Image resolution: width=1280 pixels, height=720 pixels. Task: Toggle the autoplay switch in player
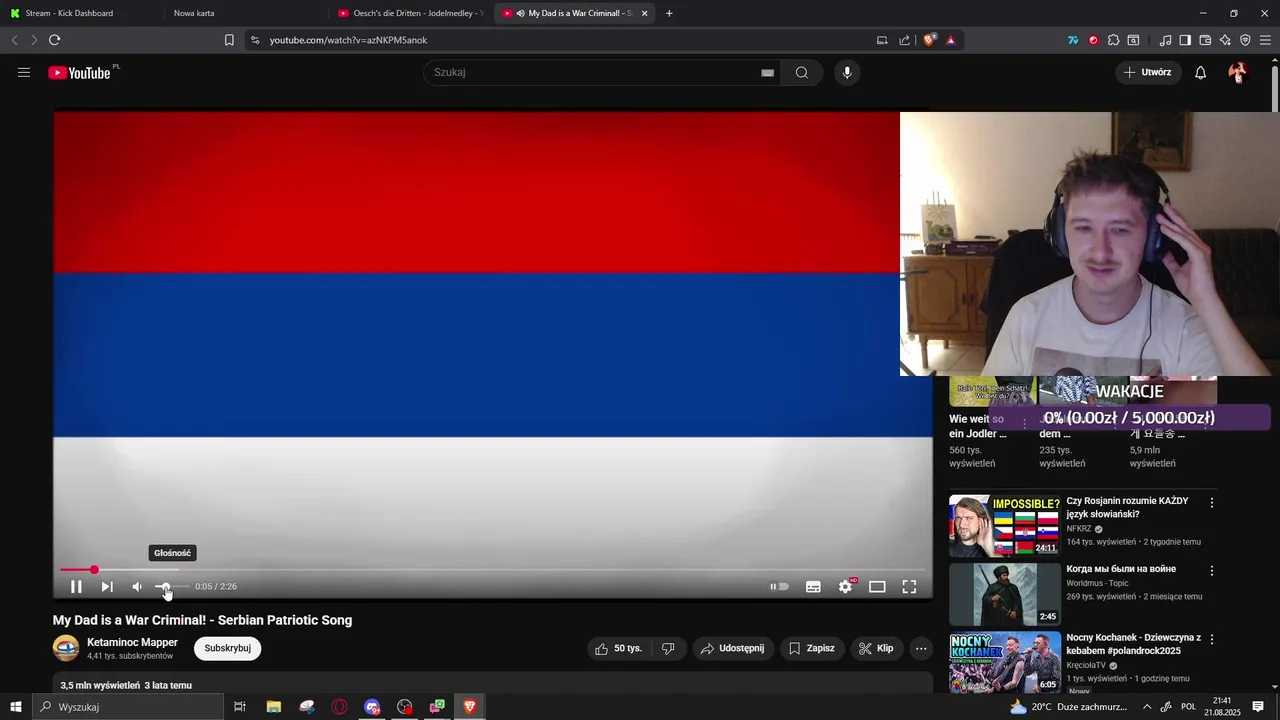pos(779,587)
